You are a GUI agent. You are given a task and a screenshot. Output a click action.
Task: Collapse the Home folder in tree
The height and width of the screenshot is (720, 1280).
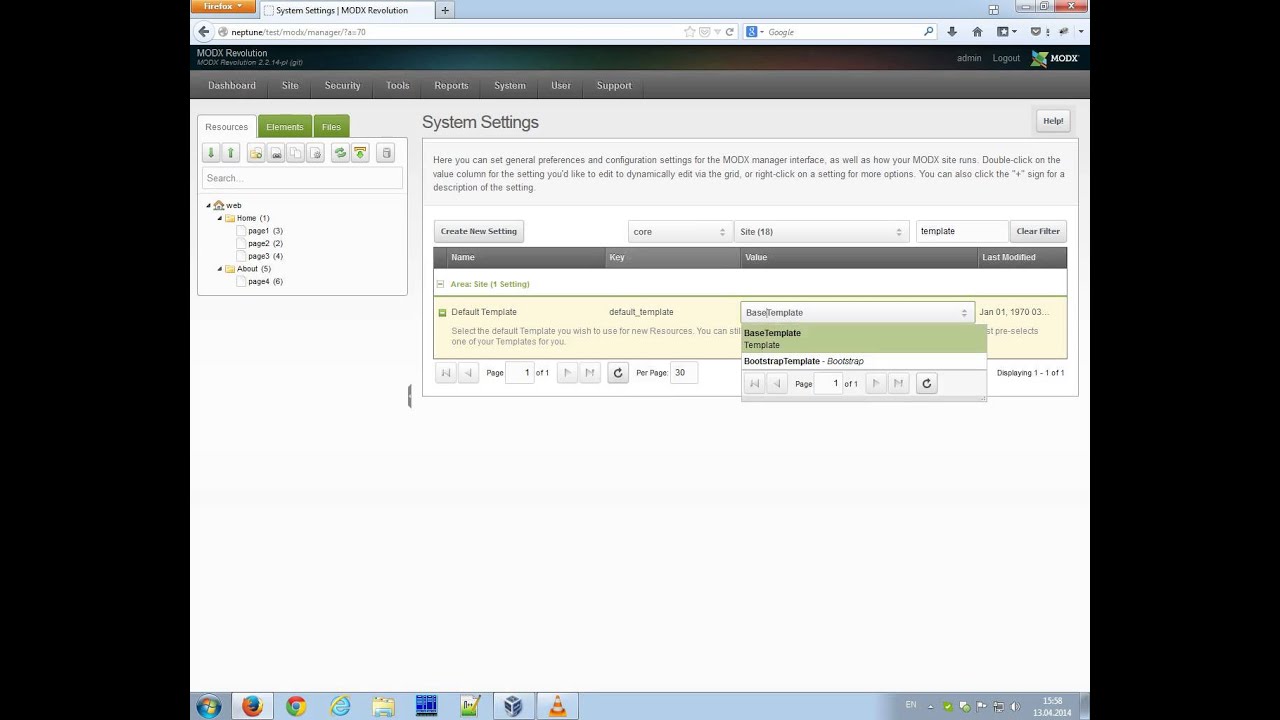pos(220,218)
